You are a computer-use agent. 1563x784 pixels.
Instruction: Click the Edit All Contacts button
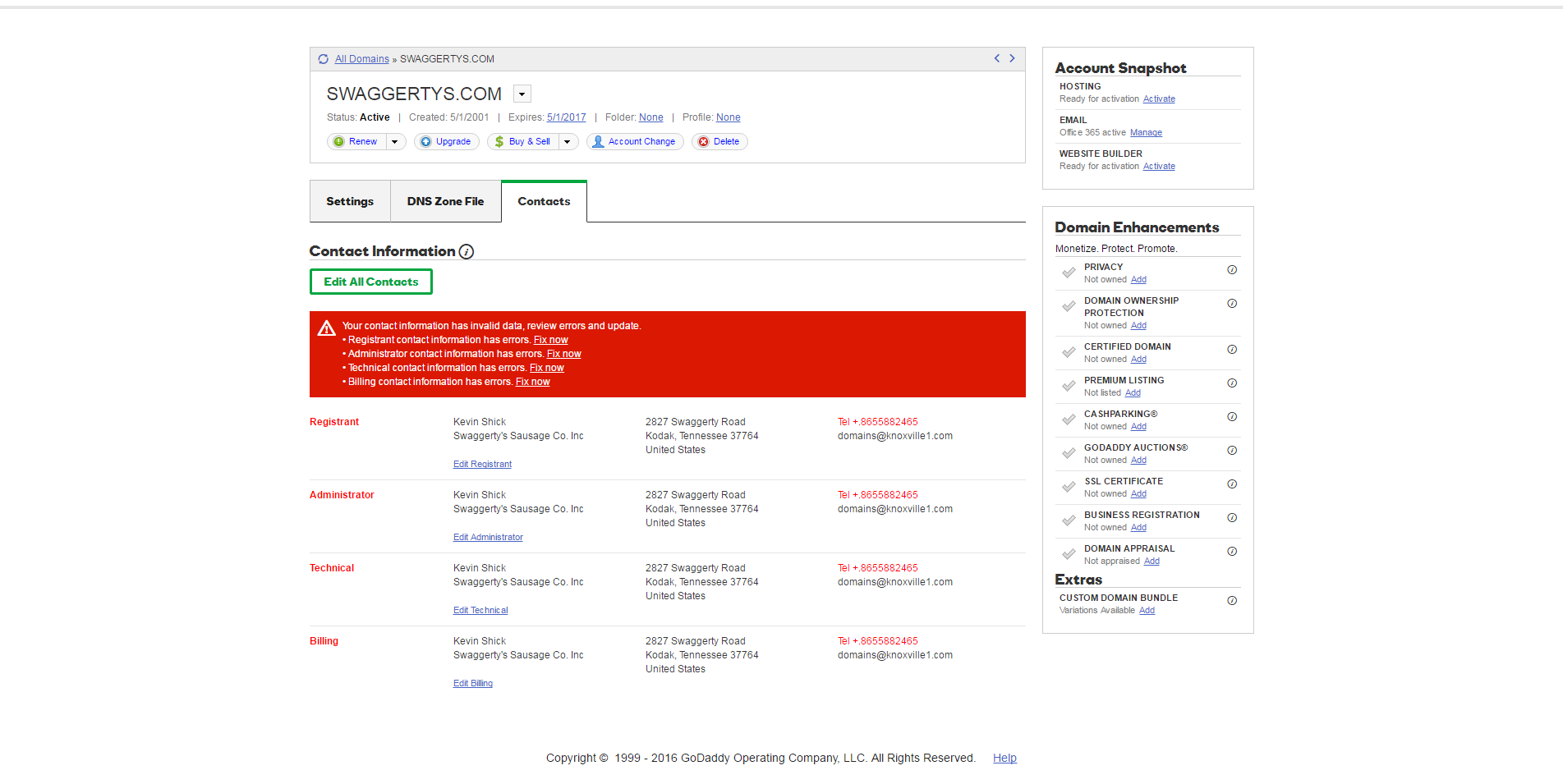[371, 282]
